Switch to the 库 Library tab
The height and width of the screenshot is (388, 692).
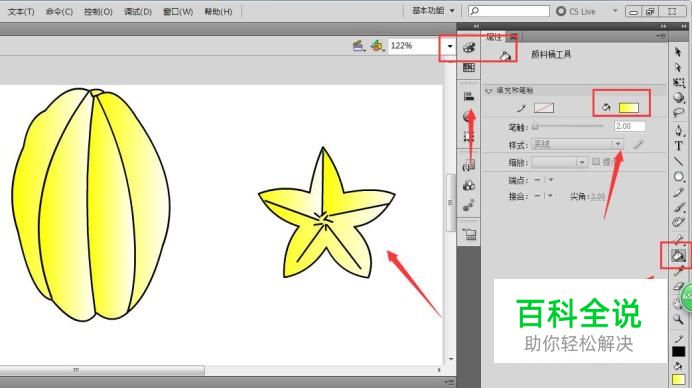[x=513, y=37]
